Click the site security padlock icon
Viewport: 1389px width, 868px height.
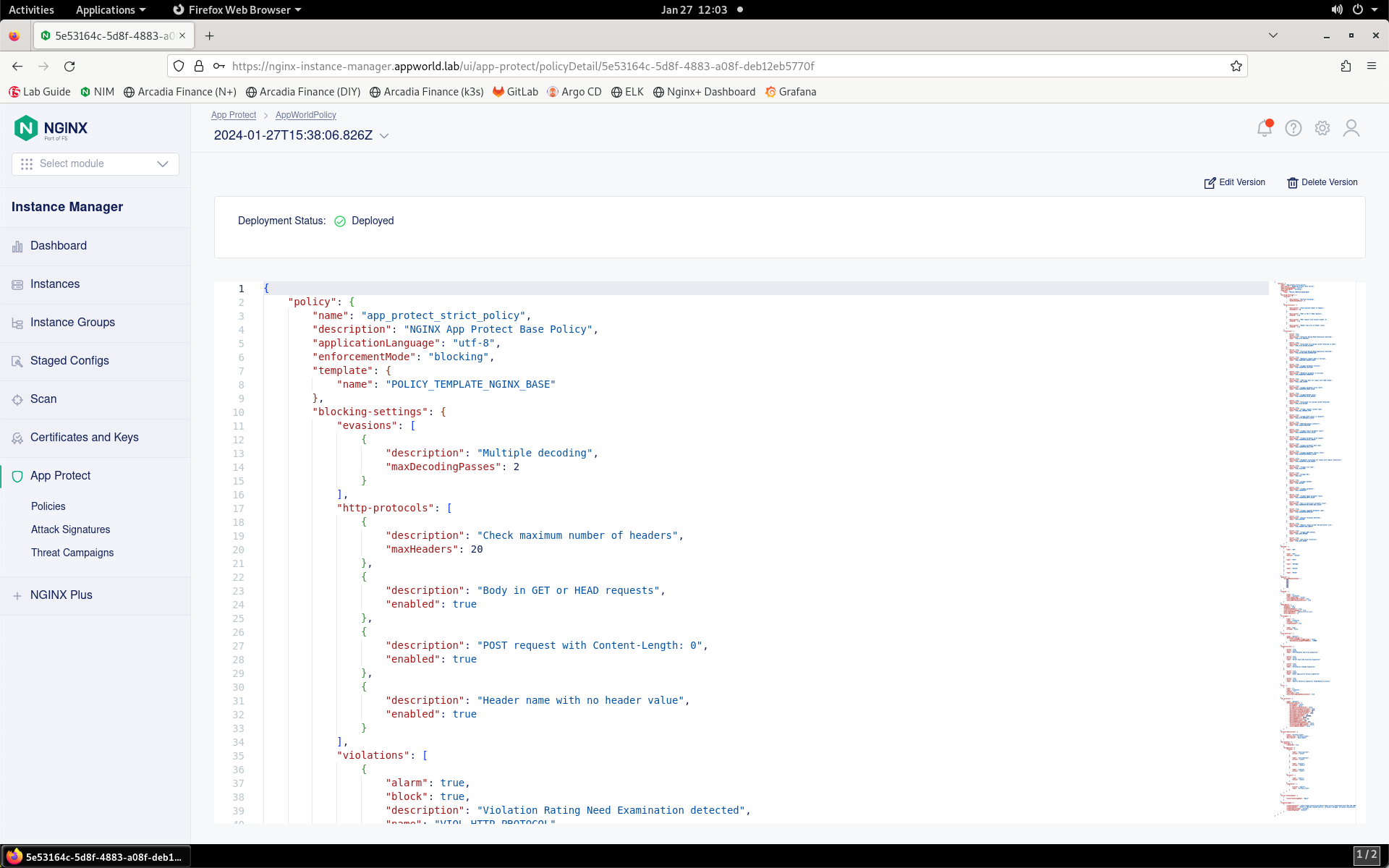(199, 66)
